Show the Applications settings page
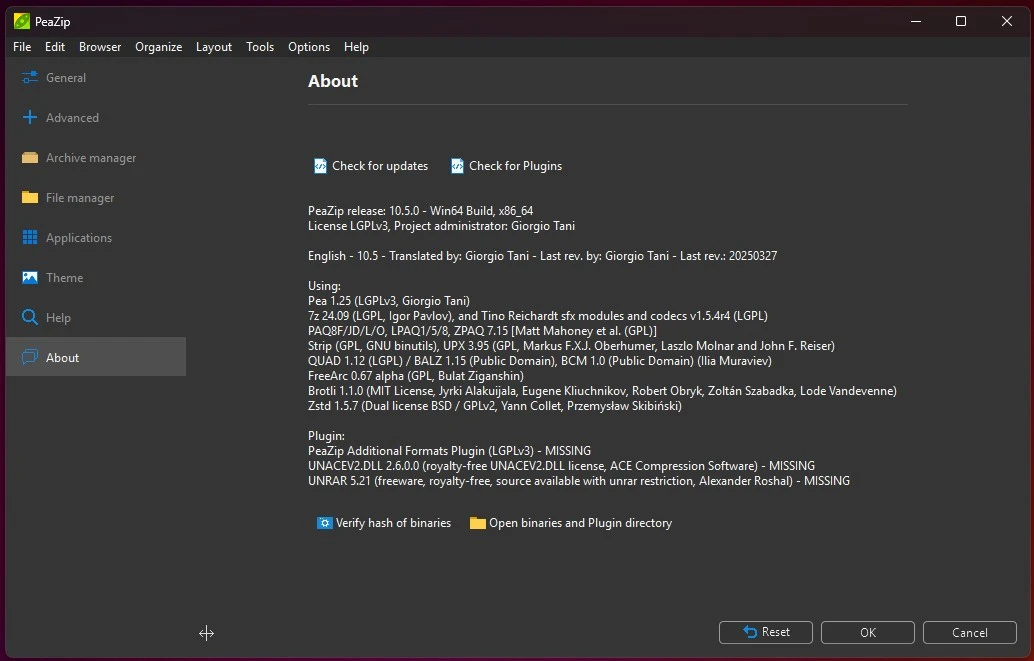The width and height of the screenshot is (1034, 661). 96,237
